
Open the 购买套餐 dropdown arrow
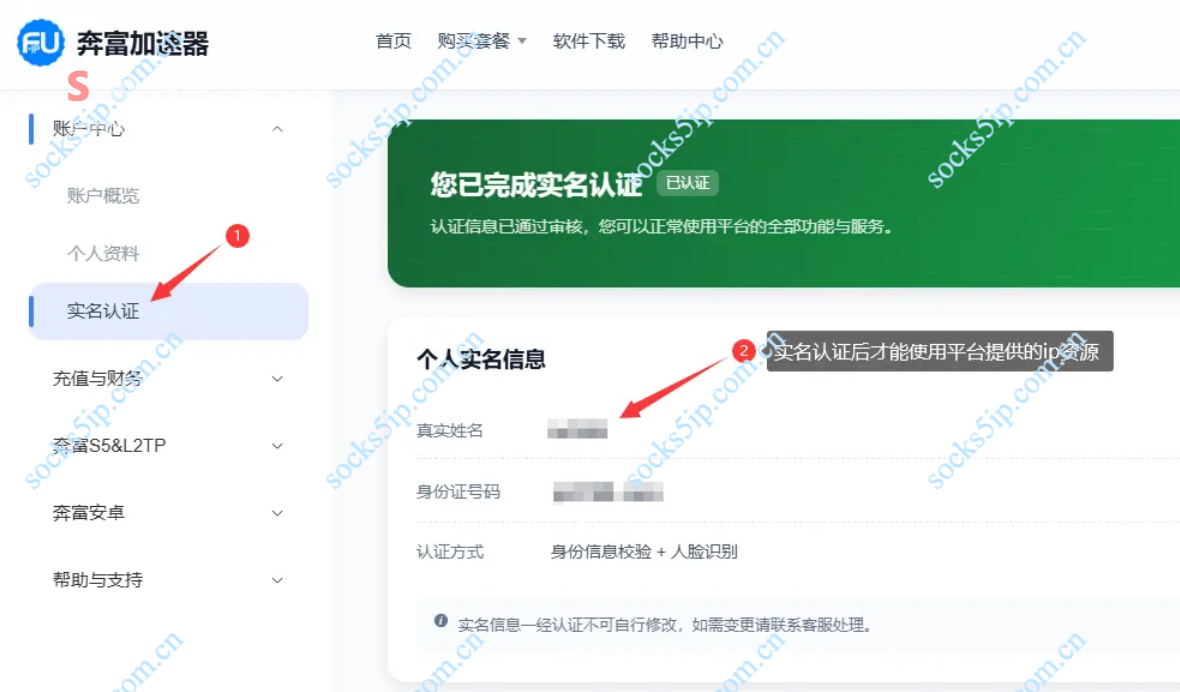tap(522, 41)
